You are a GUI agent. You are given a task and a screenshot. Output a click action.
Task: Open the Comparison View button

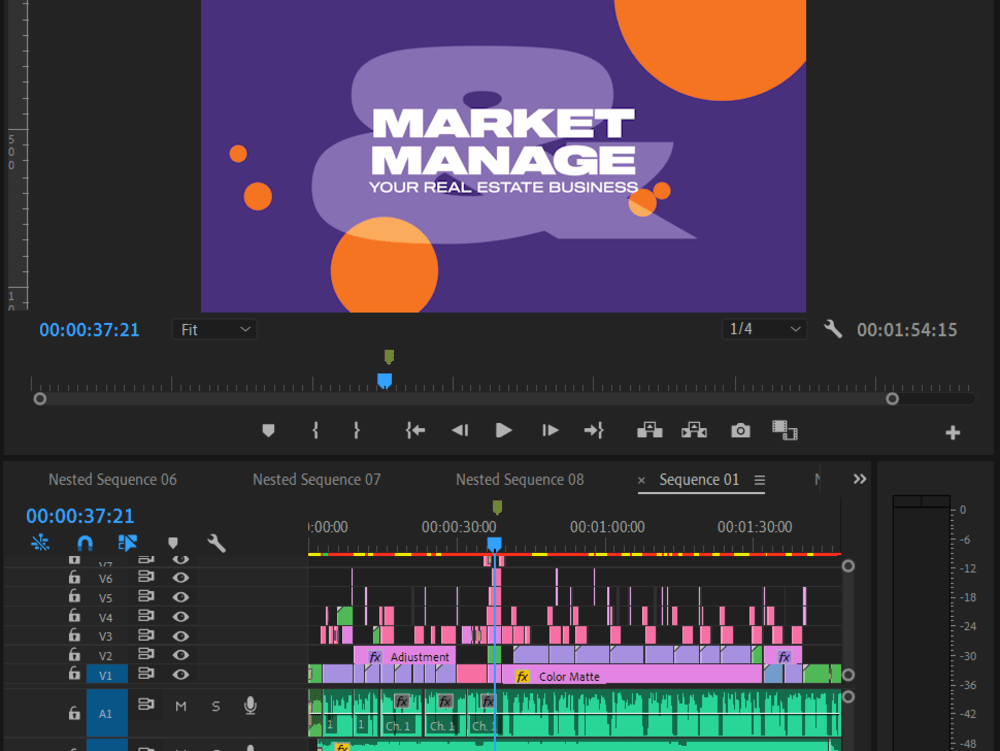[x=785, y=431]
